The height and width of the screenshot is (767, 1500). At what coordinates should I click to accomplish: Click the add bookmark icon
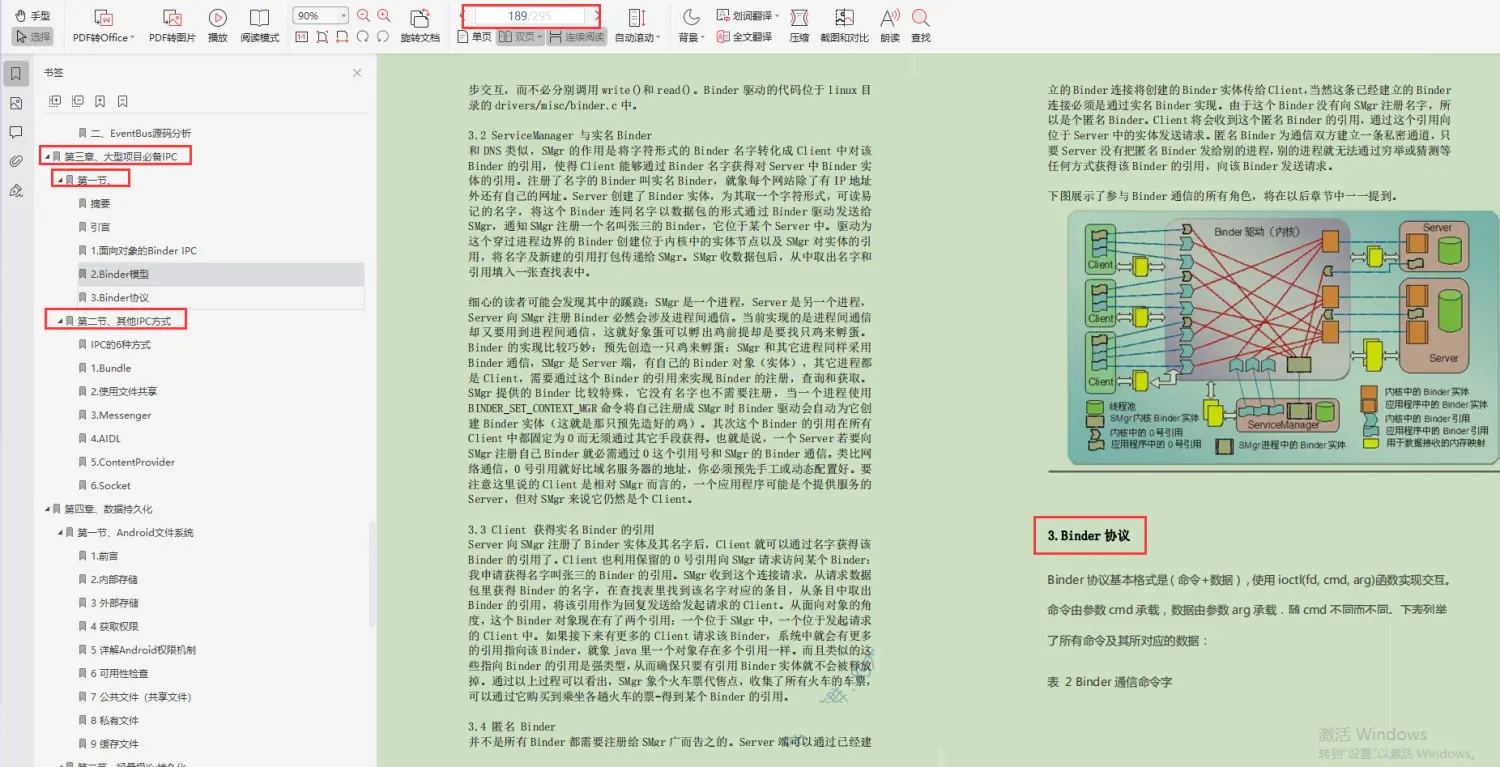tap(100, 101)
